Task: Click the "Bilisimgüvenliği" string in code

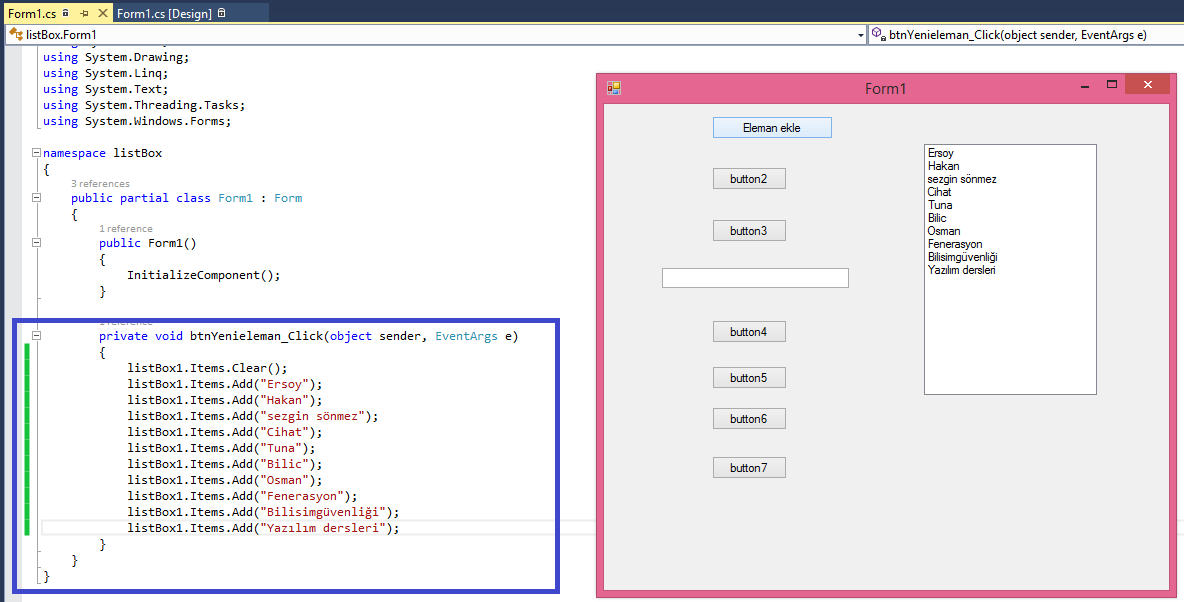Action: click(x=323, y=512)
